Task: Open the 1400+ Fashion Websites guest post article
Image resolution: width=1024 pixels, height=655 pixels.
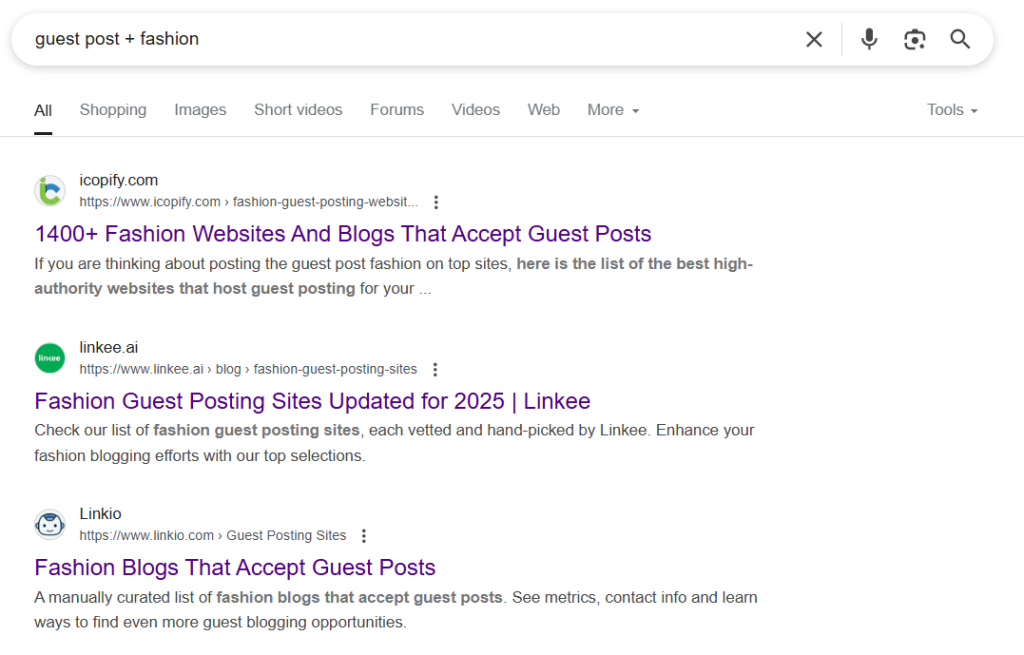Action: [342, 233]
